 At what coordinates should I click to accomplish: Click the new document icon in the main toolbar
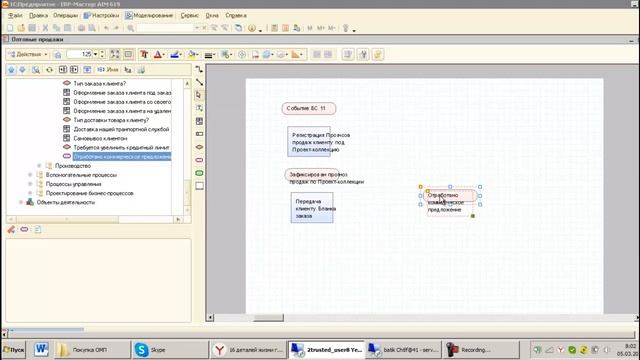(10, 28)
